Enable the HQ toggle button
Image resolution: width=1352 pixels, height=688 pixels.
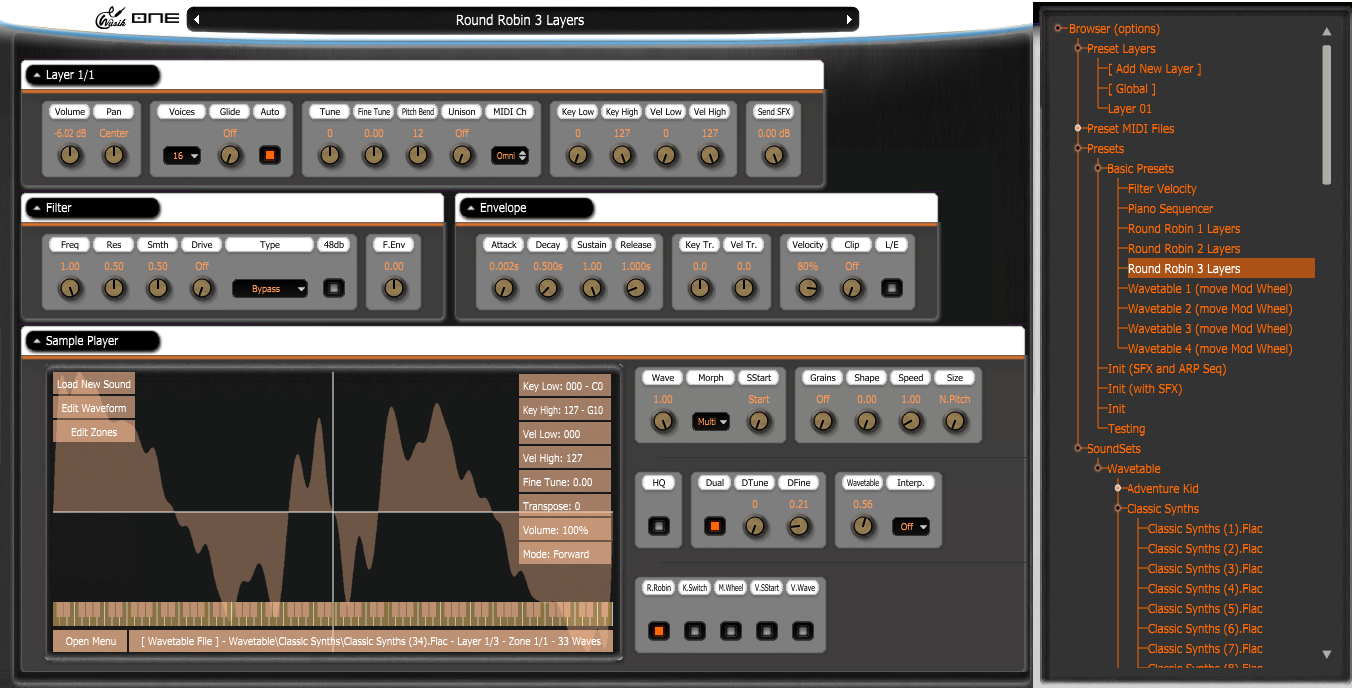click(x=658, y=526)
